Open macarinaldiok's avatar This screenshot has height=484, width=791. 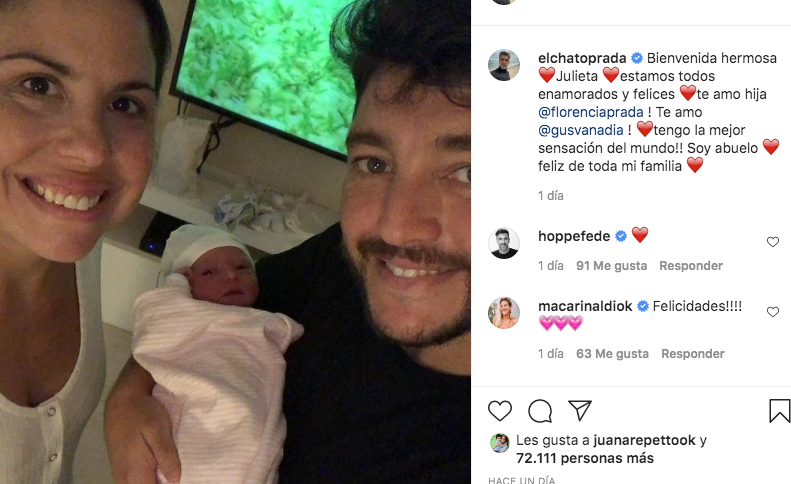coord(504,313)
